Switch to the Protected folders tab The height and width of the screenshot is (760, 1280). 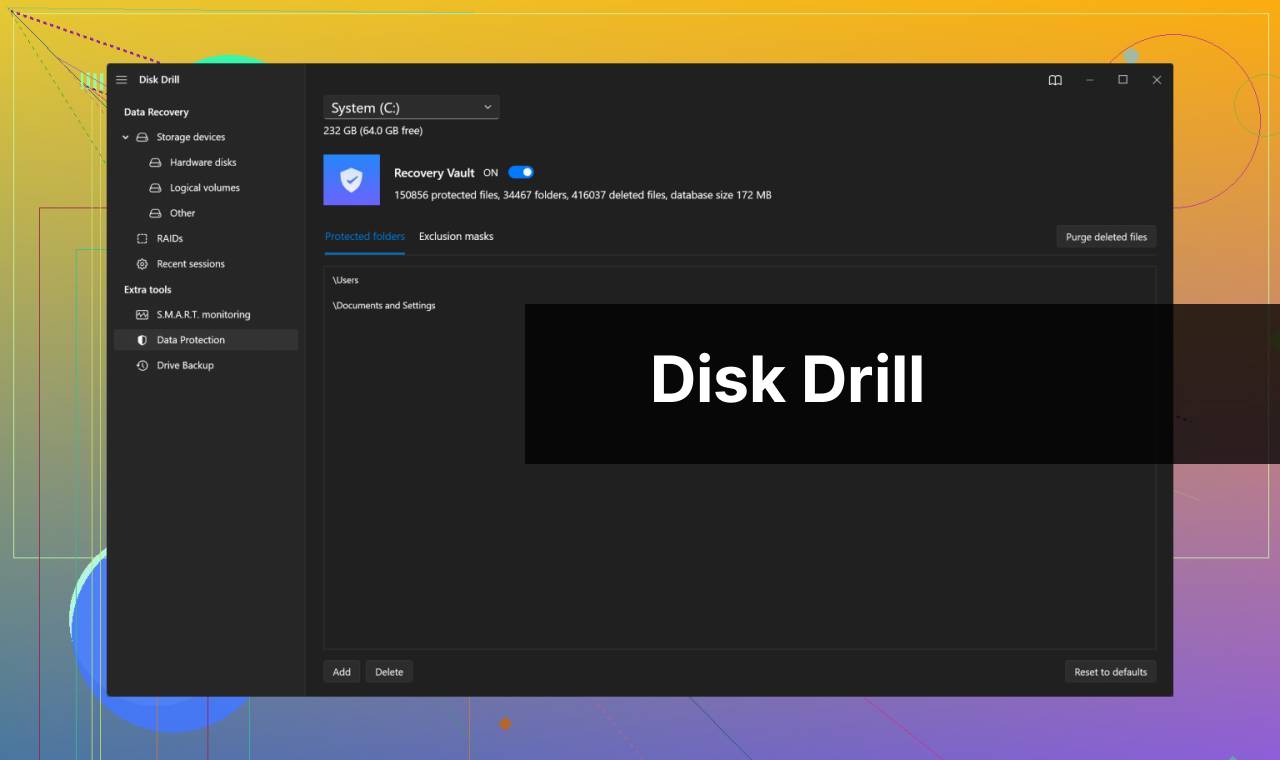pyautogui.click(x=365, y=236)
